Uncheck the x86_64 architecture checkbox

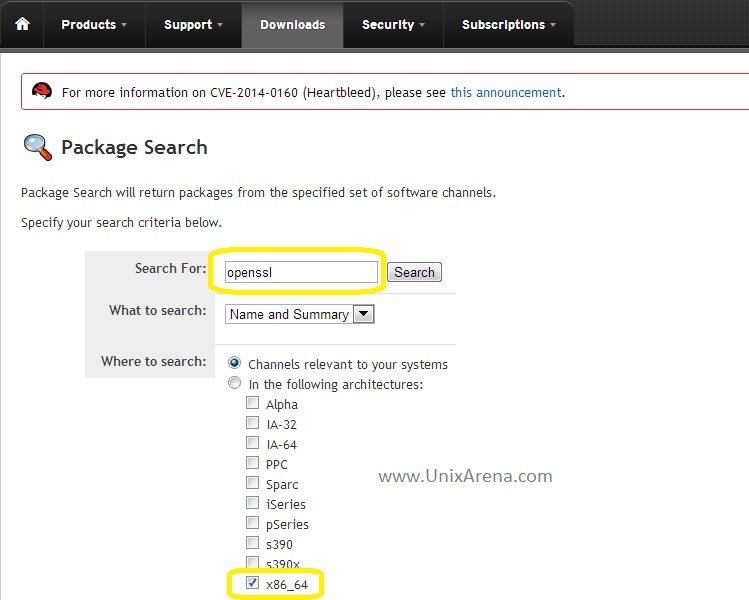pos(252,583)
